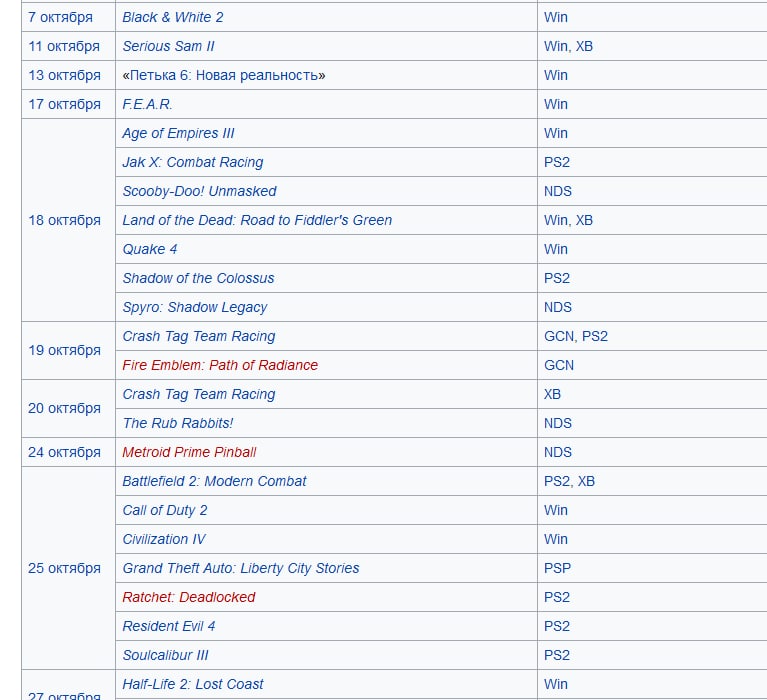Screen dimensions: 767x700
Task: Open «Петька 6: Новая реальность» link
Action: tap(224, 75)
